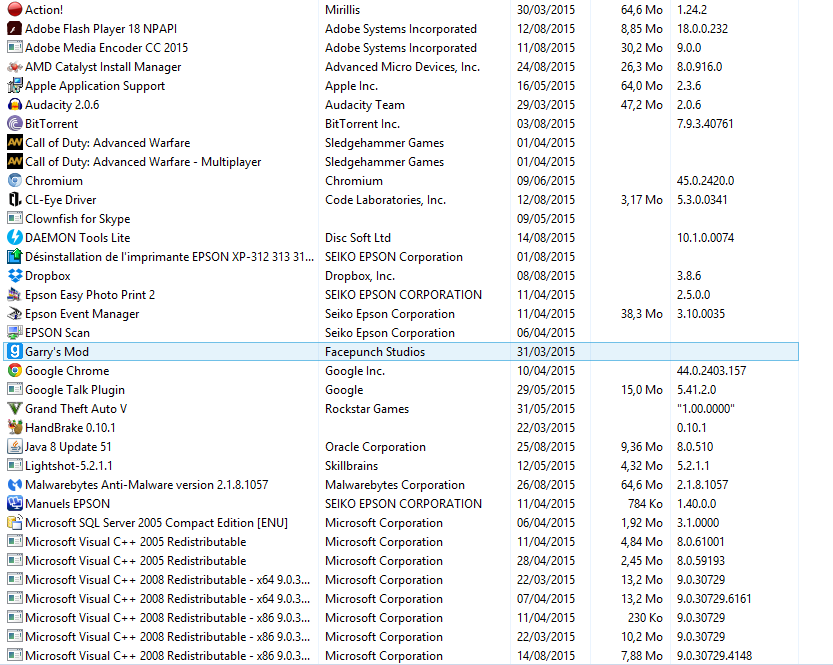Click the EPSON Scan icon

15,332
